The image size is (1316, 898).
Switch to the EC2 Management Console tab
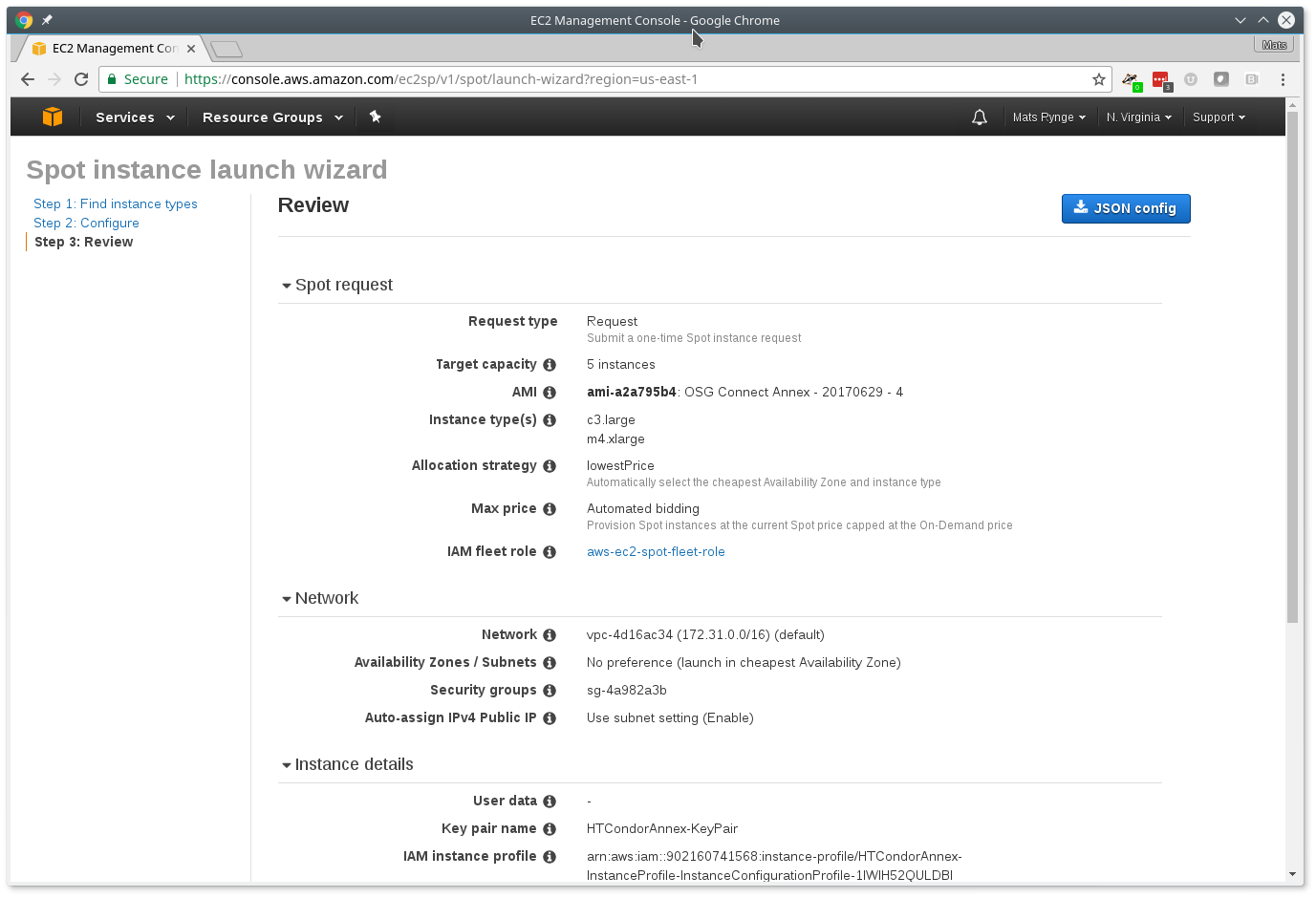[x=115, y=49]
